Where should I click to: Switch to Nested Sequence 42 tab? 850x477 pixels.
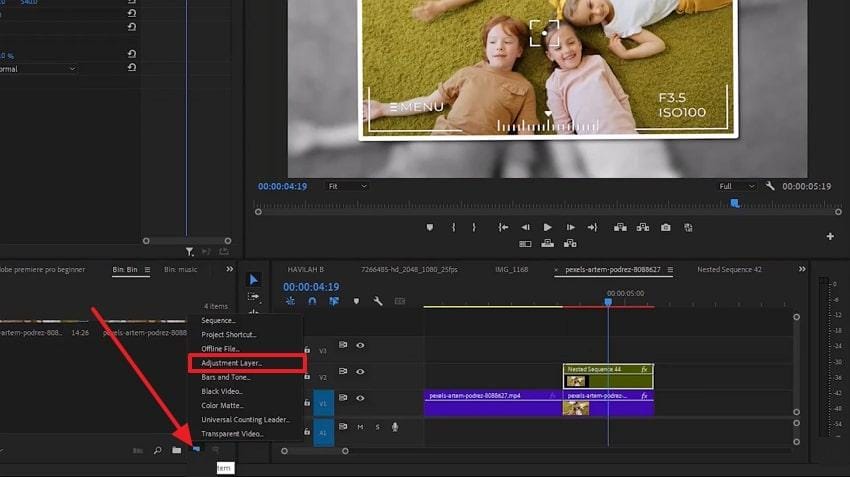[729, 269]
